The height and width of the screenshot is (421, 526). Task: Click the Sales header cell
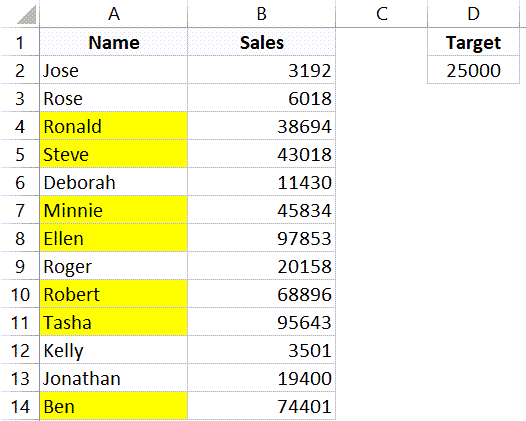261,42
